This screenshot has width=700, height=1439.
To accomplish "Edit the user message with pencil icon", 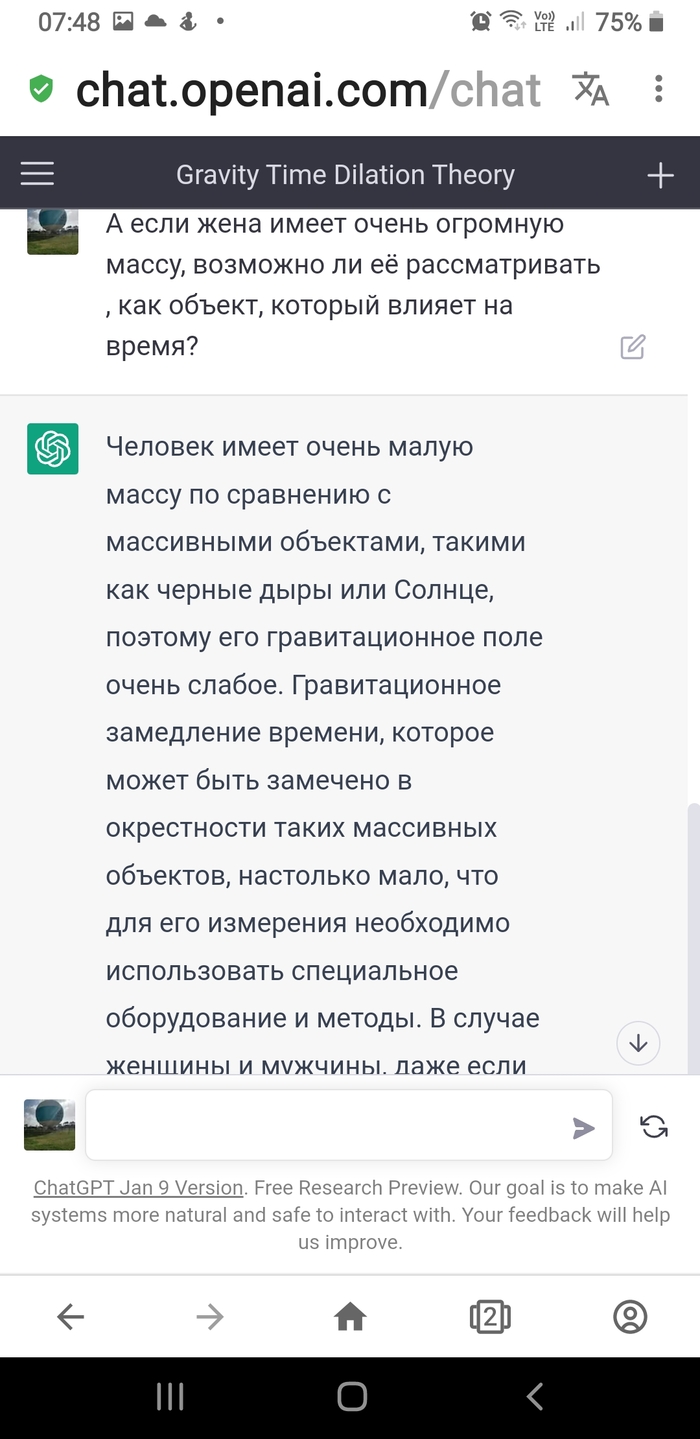I will [x=633, y=347].
